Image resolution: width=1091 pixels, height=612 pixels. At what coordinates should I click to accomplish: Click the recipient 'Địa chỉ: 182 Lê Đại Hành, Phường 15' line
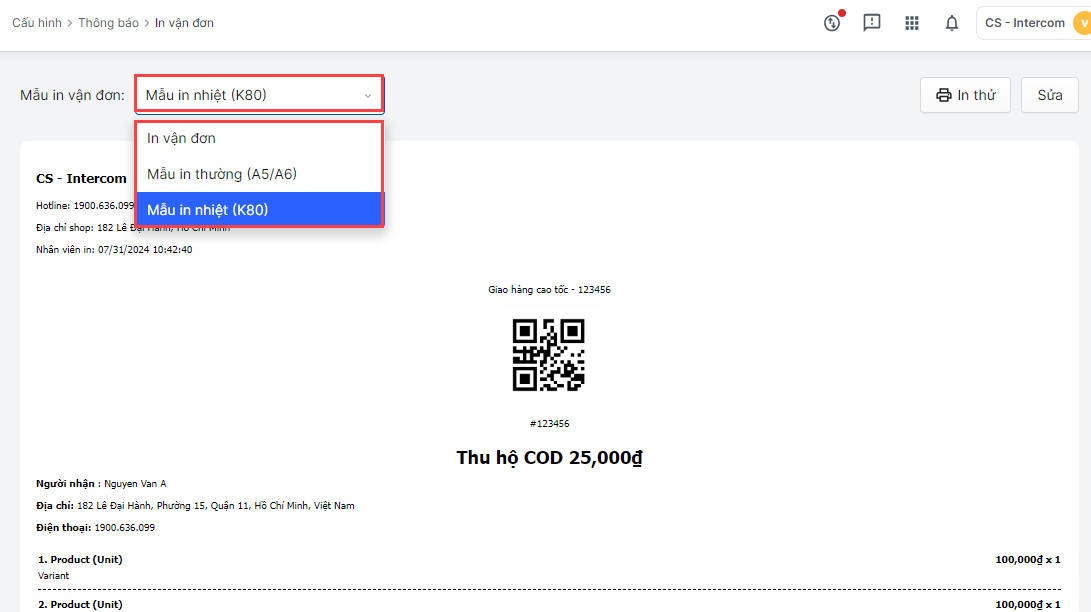(195, 506)
